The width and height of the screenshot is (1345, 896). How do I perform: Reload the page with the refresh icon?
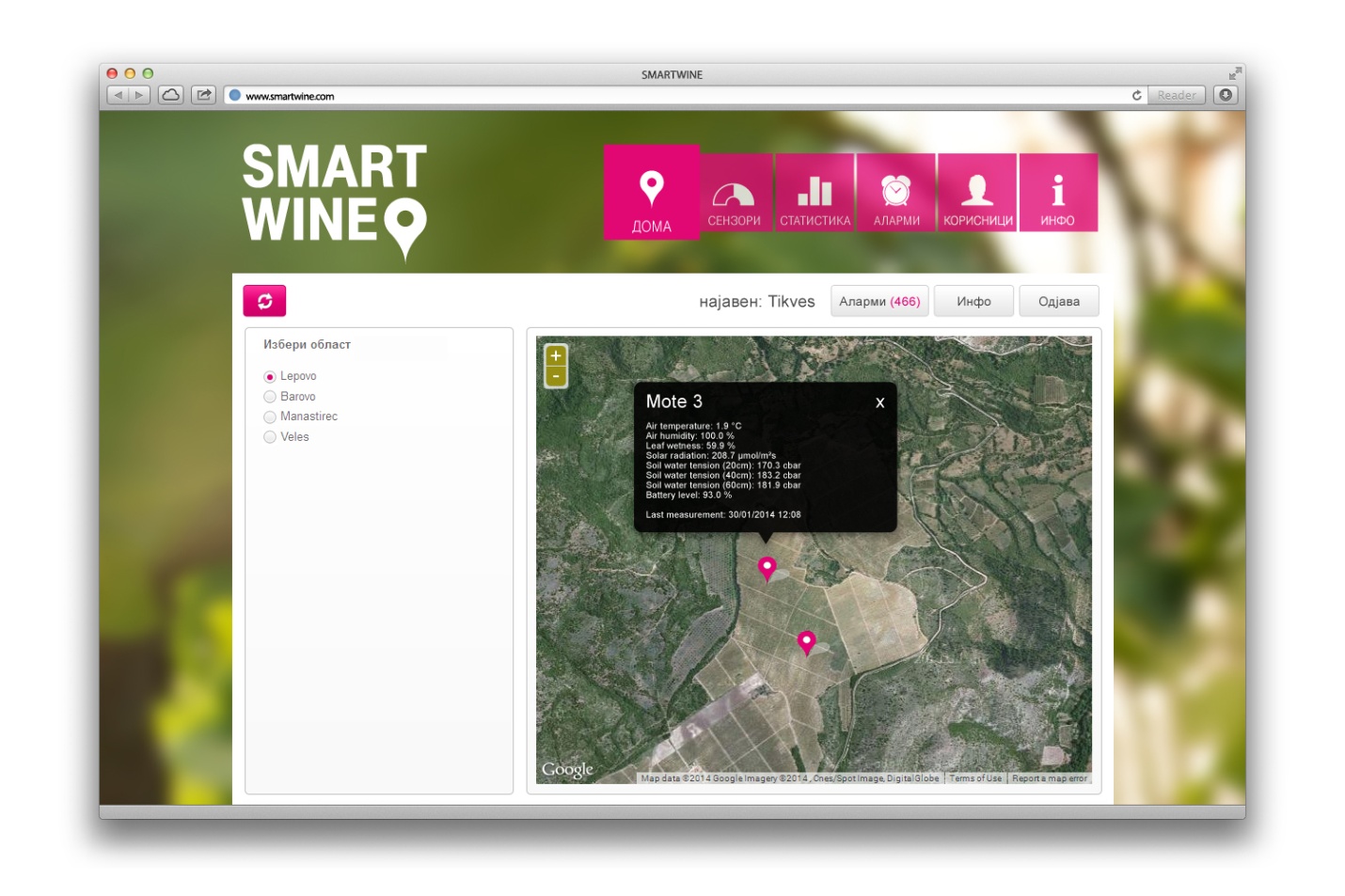click(x=1137, y=95)
